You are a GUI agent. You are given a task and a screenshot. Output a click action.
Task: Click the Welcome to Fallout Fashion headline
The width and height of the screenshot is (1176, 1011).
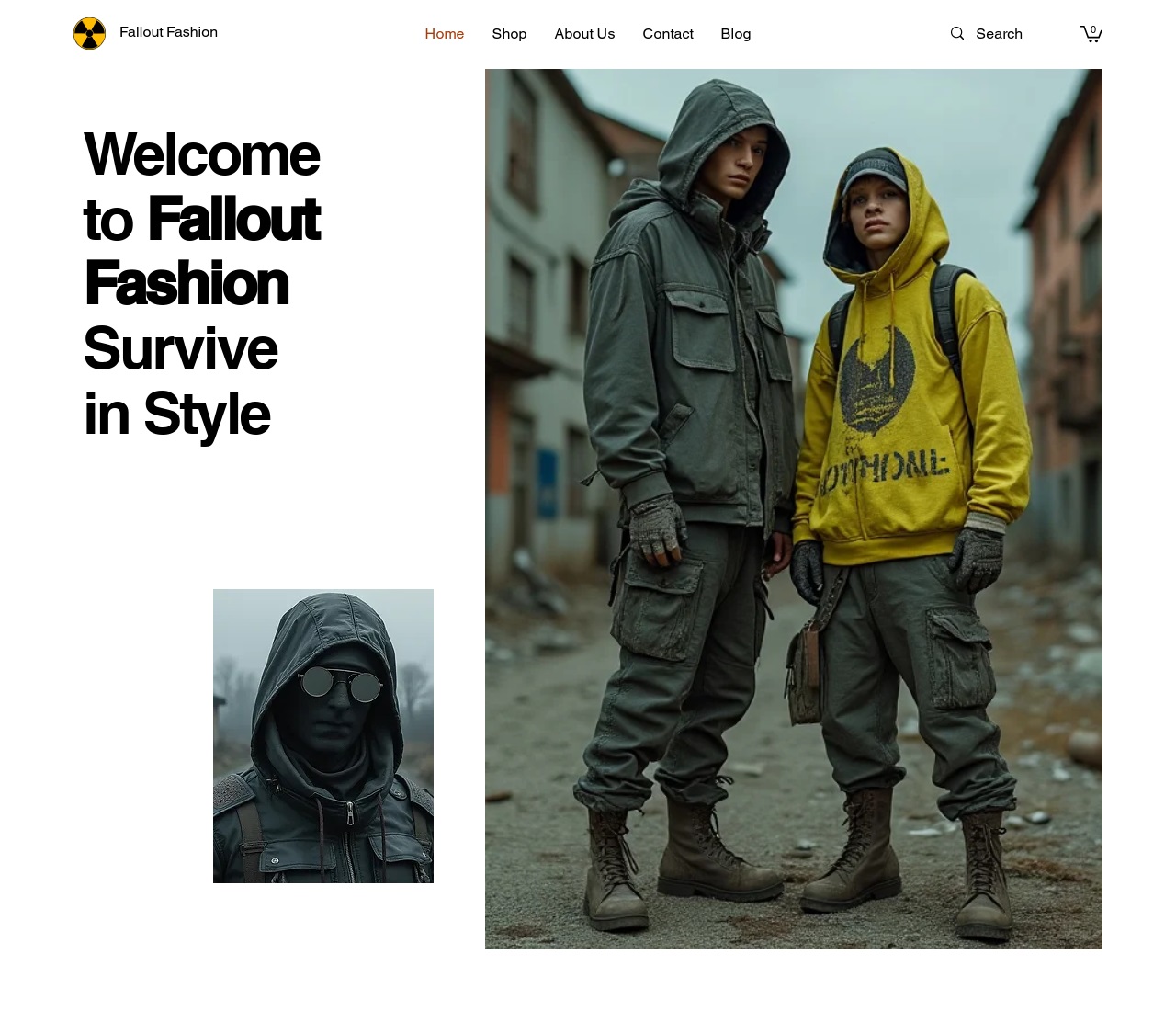[202, 219]
